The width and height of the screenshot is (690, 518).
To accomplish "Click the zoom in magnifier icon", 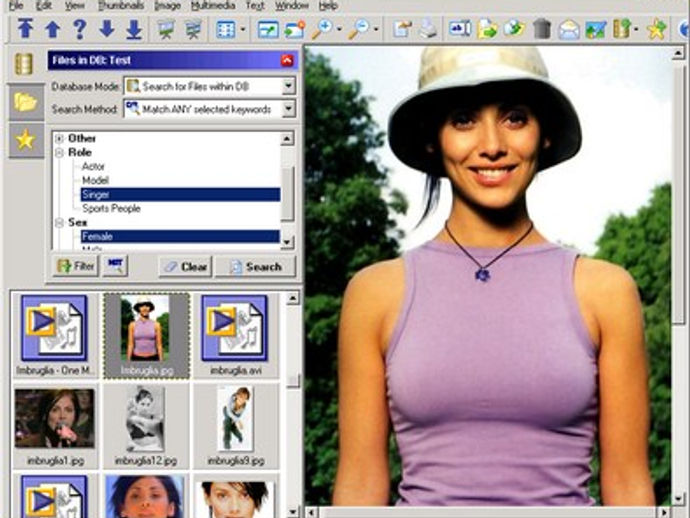I will pyautogui.click(x=323, y=29).
